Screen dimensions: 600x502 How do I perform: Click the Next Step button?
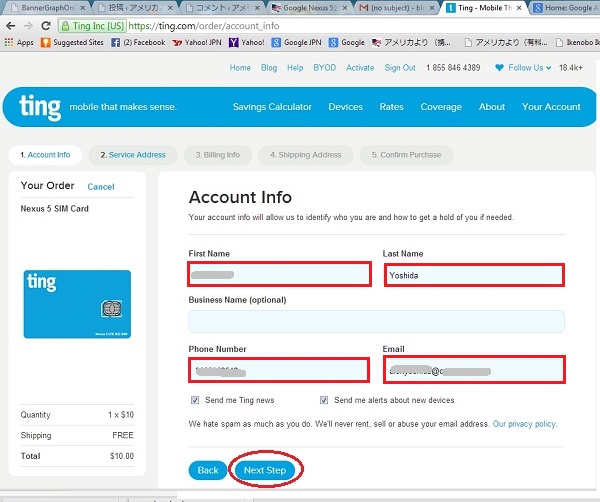[265, 470]
